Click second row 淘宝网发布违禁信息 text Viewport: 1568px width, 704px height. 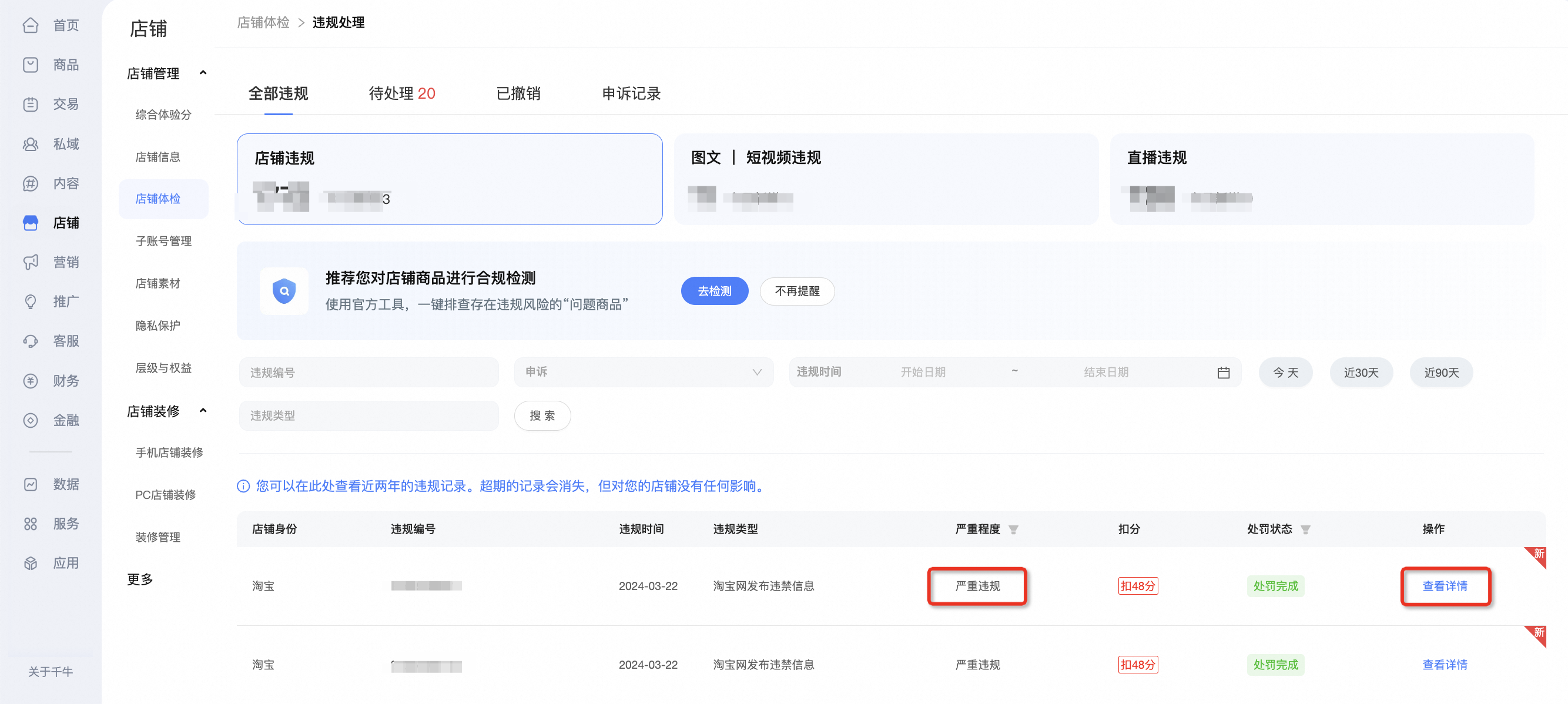click(x=763, y=665)
